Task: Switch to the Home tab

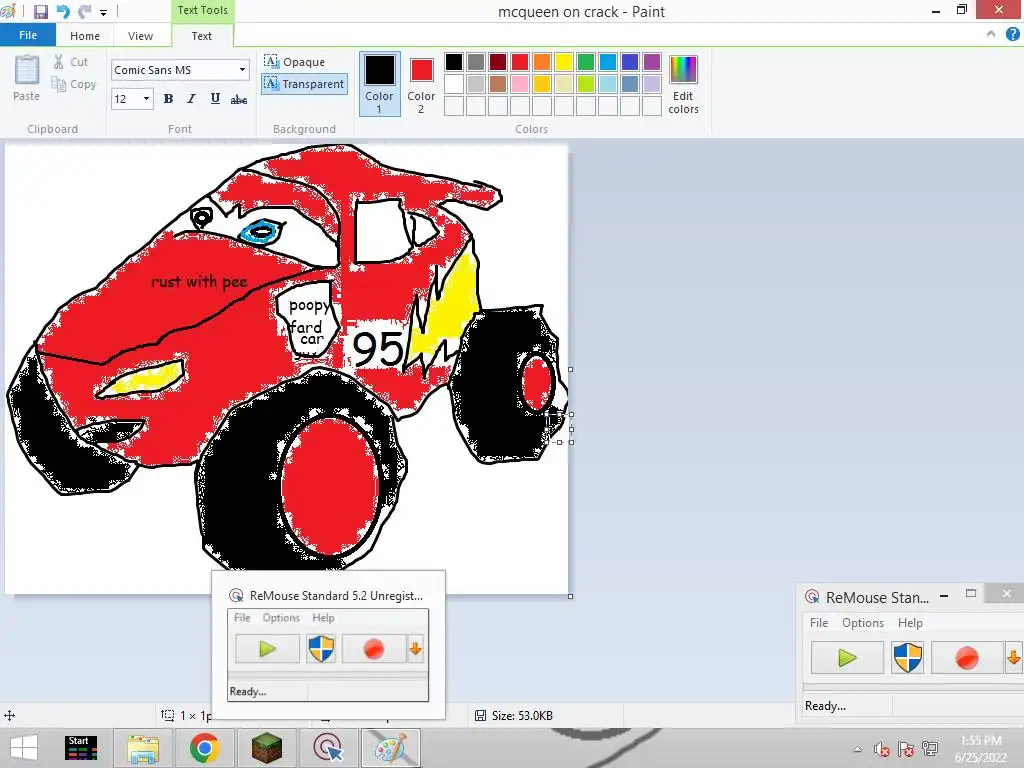Action: click(85, 36)
